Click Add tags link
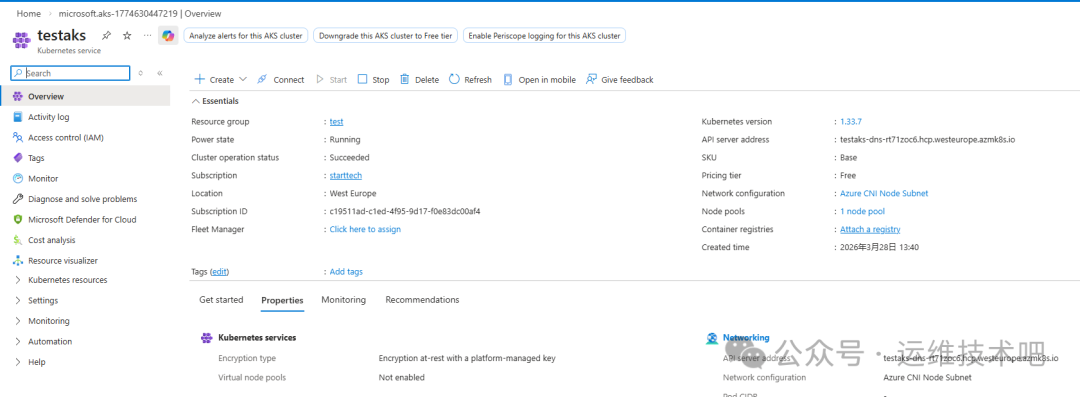Image resolution: width=1080 pixels, height=397 pixels. click(x=346, y=272)
